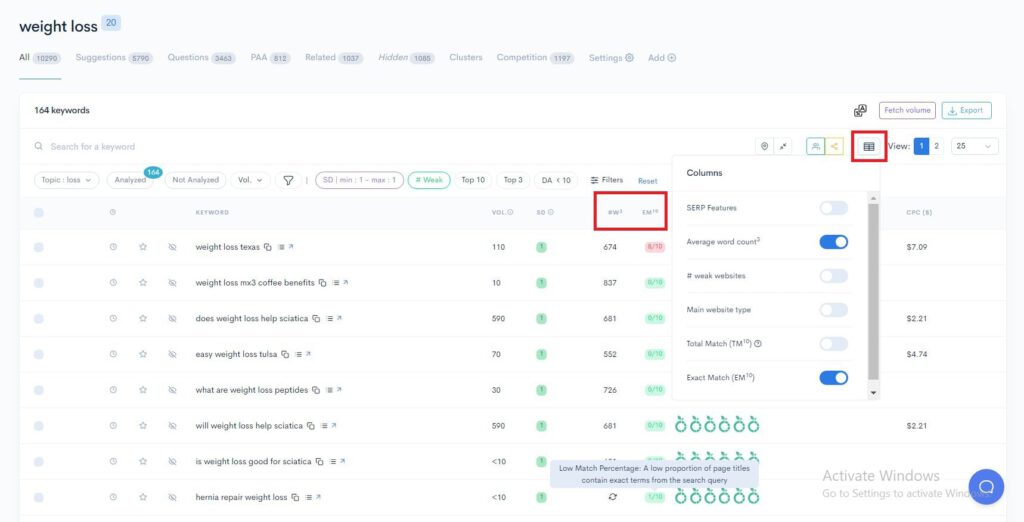The image size is (1024, 522).
Task: Open the Filters panel
Action: (607, 180)
